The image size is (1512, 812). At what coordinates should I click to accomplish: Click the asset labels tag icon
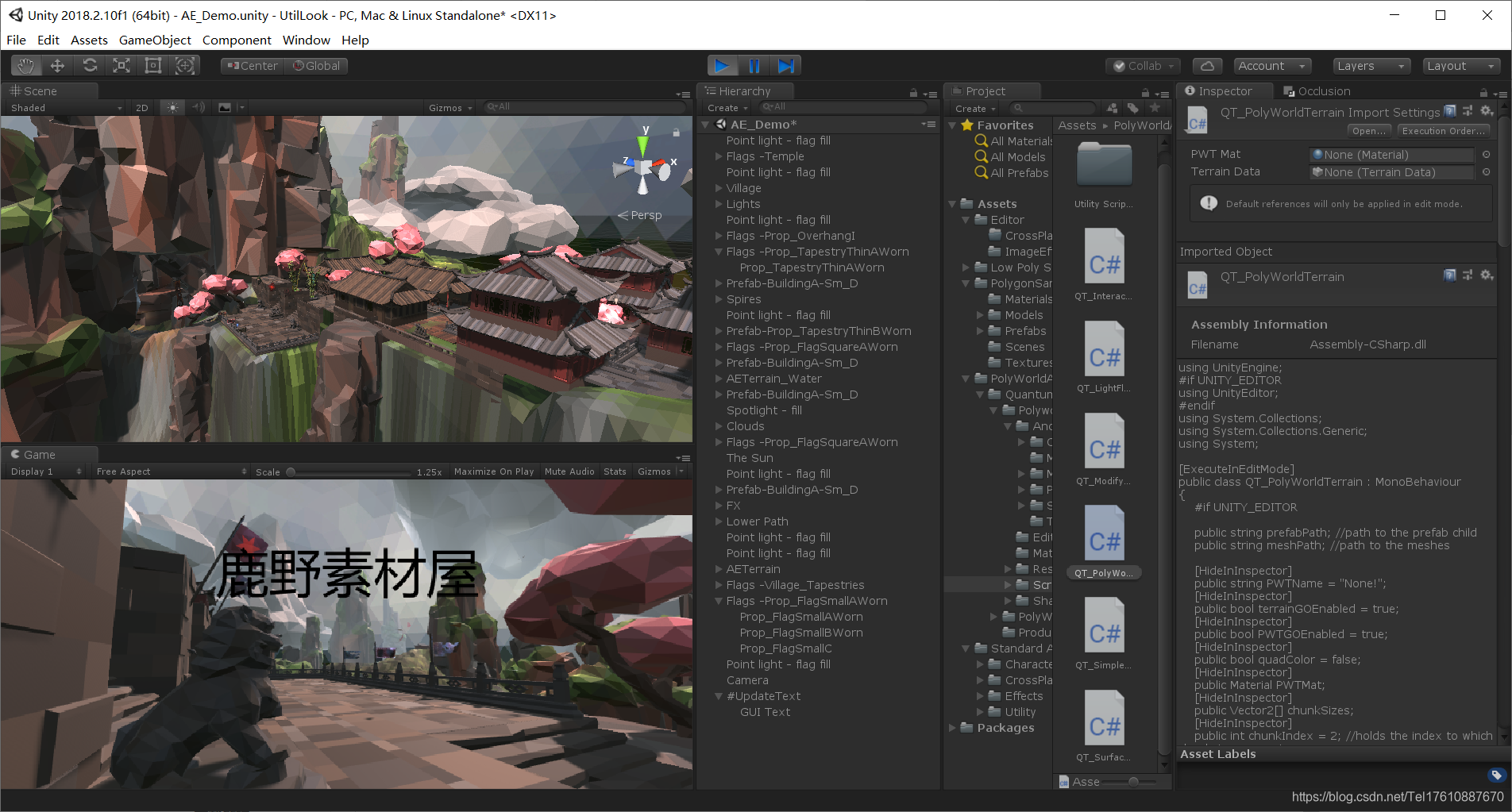(1496, 775)
